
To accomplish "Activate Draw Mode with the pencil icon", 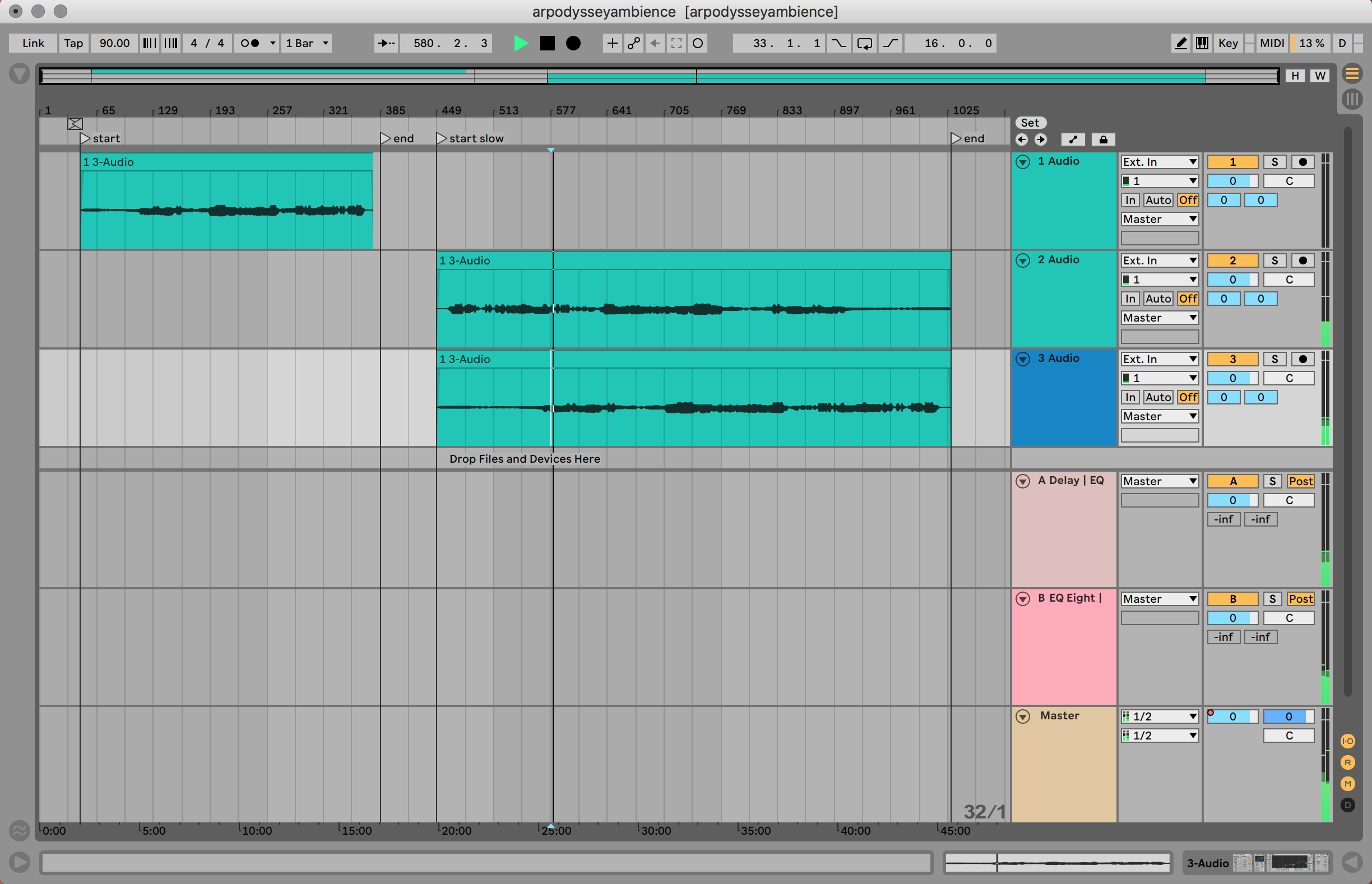I will tap(1181, 43).
